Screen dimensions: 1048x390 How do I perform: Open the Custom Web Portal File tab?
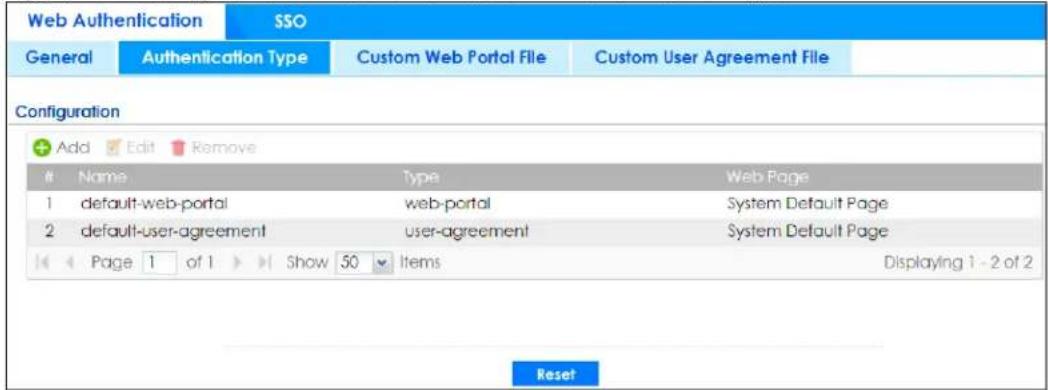click(451, 57)
